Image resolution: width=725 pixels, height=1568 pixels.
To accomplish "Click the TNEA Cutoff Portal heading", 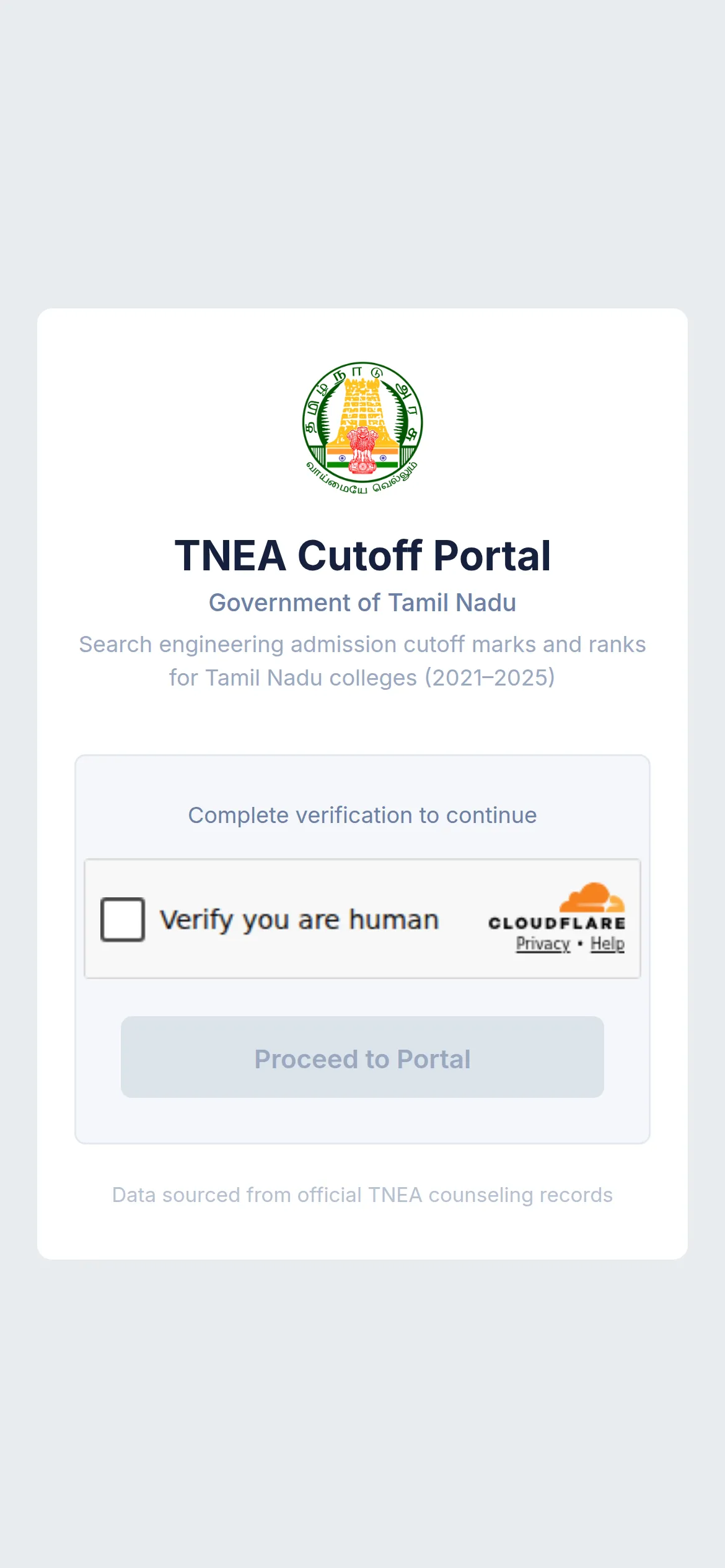I will point(362,555).
